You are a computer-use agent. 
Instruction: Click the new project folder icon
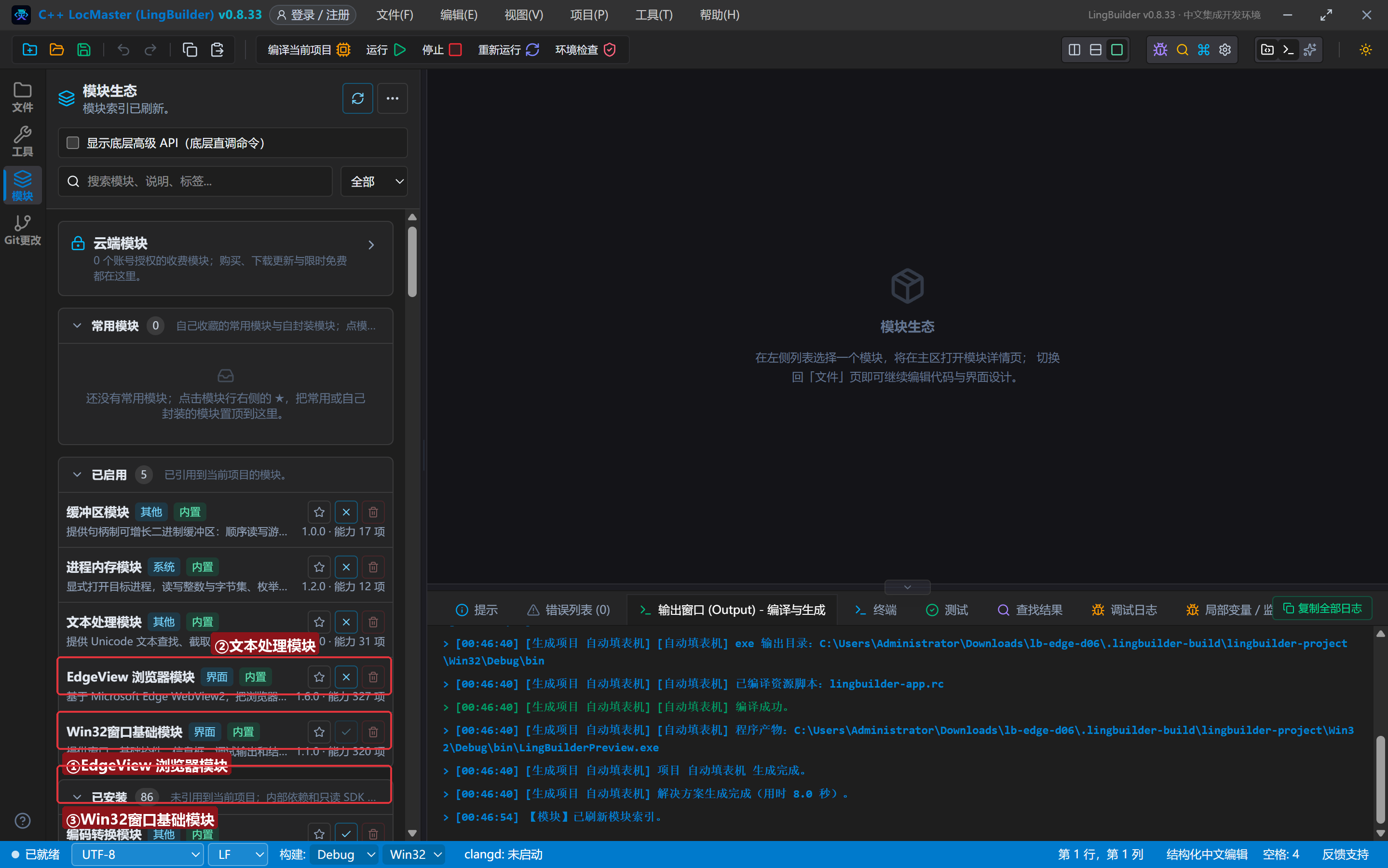tap(29, 50)
